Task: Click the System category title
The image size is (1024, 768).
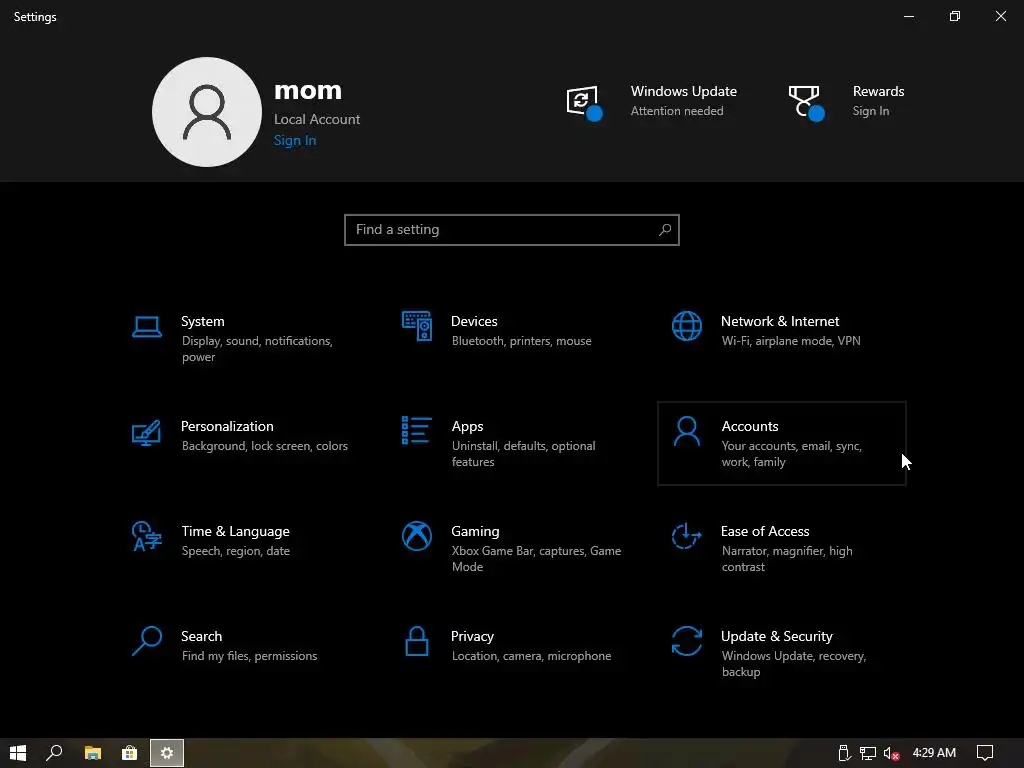Action: (202, 321)
